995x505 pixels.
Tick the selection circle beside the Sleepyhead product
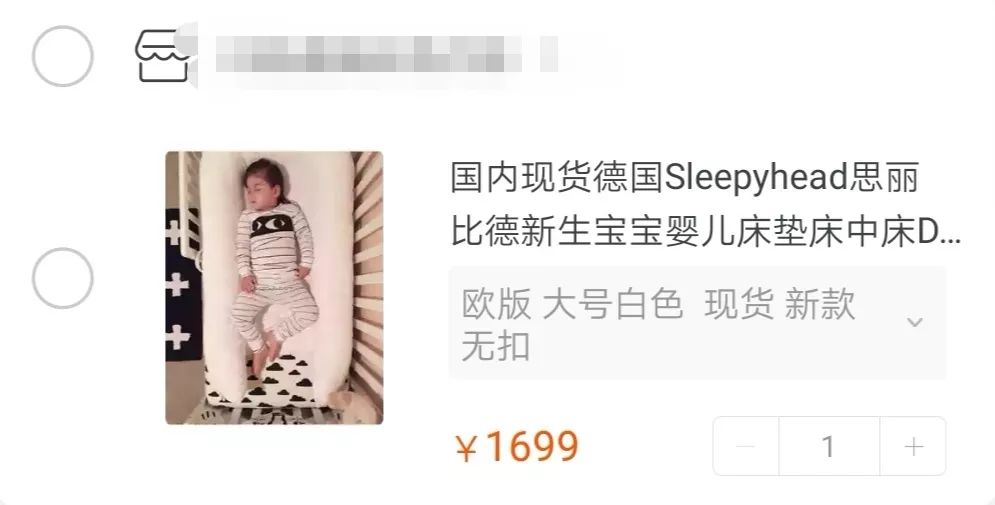click(x=63, y=279)
